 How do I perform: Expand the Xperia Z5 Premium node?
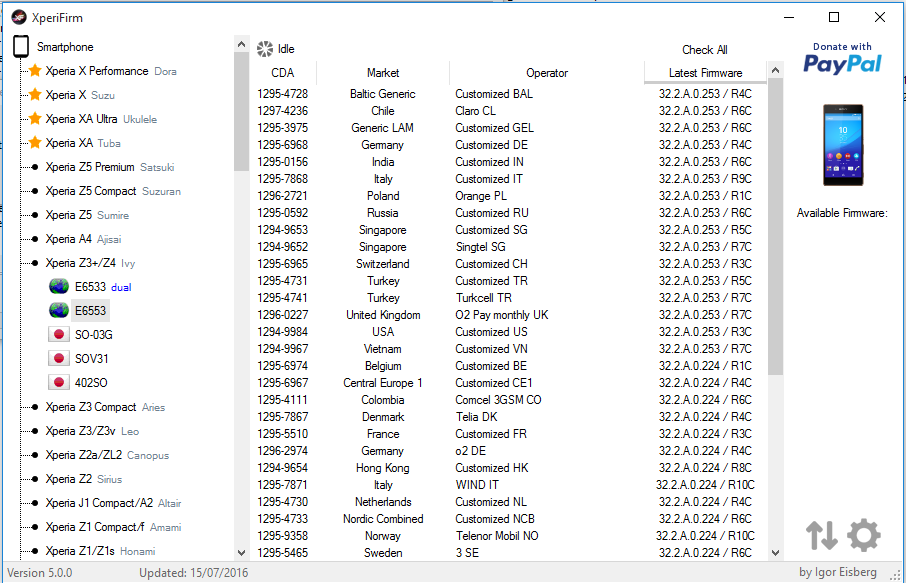[x=35, y=167]
